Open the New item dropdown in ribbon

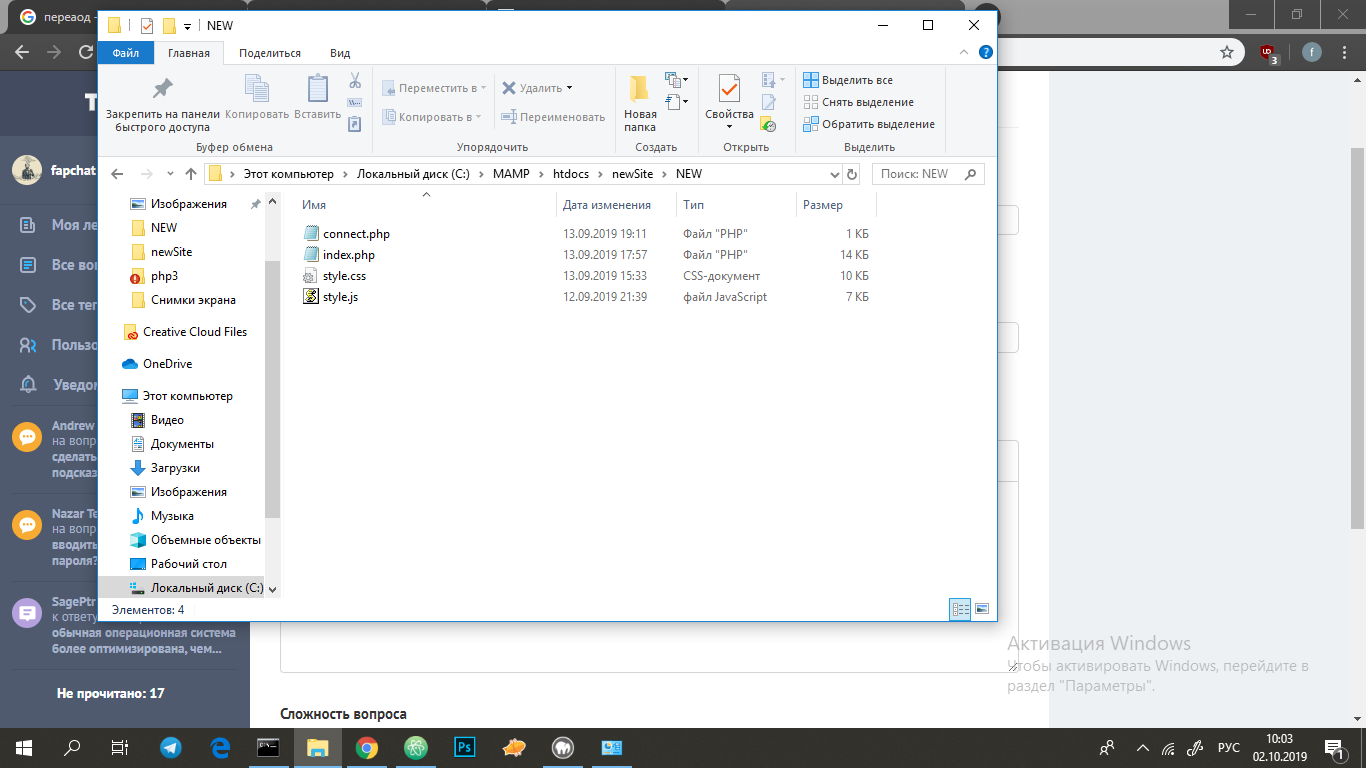tap(677, 80)
